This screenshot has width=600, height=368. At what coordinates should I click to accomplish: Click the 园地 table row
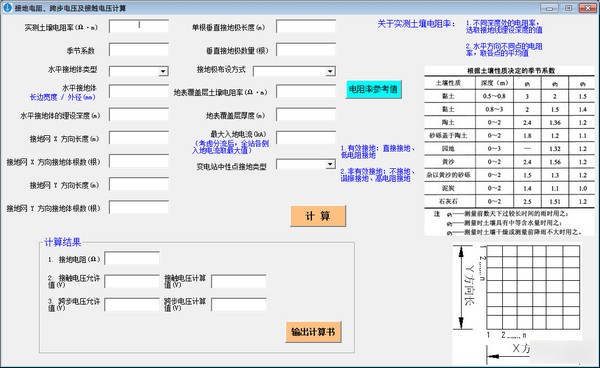tap(510, 148)
